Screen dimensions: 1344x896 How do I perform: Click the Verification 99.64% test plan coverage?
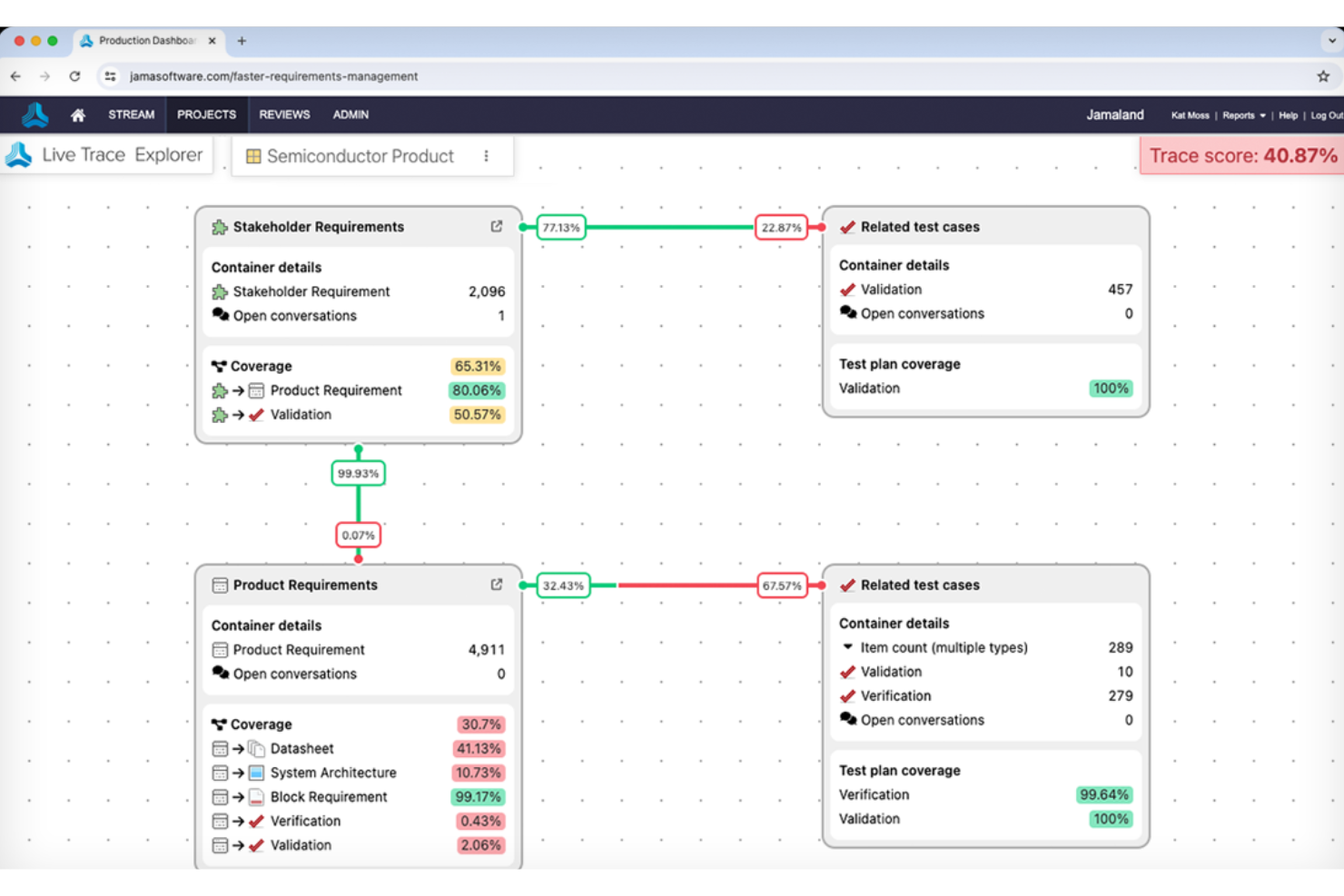point(1104,794)
